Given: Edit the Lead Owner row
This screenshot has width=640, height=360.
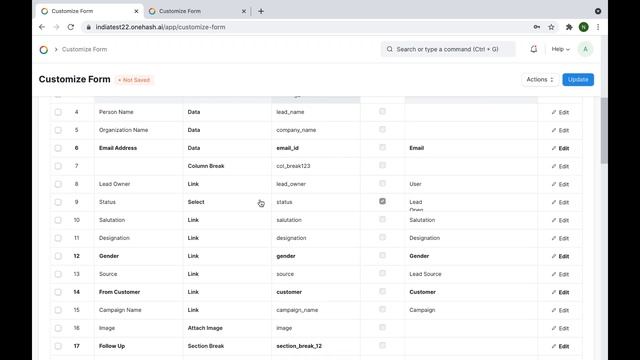Looking at the screenshot, I should (x=560, y=184).
